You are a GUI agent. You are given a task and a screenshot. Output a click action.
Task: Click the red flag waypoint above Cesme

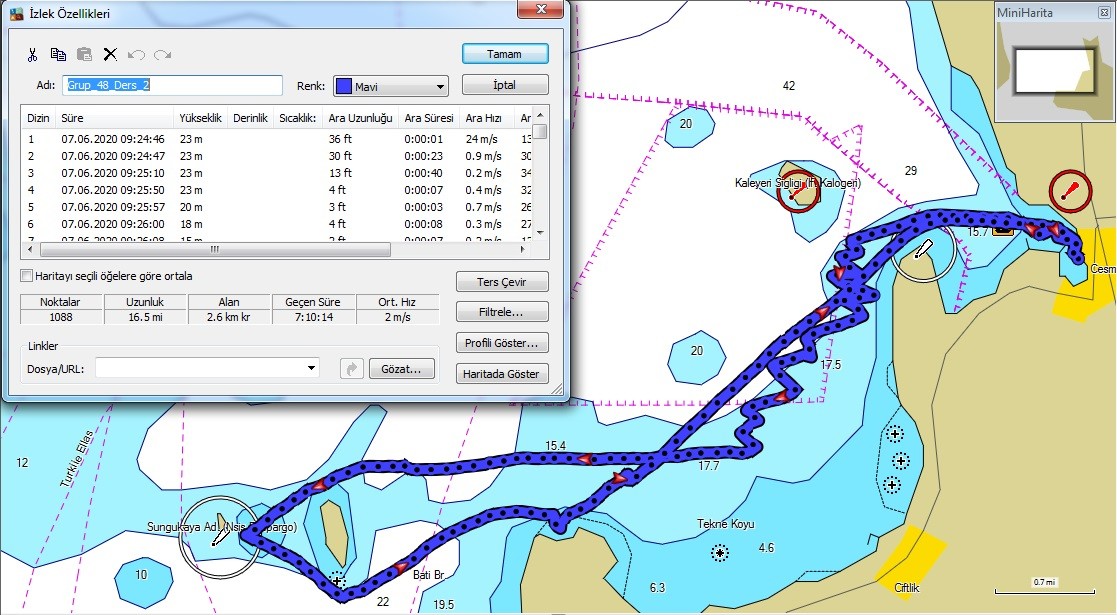point(1070,191)
